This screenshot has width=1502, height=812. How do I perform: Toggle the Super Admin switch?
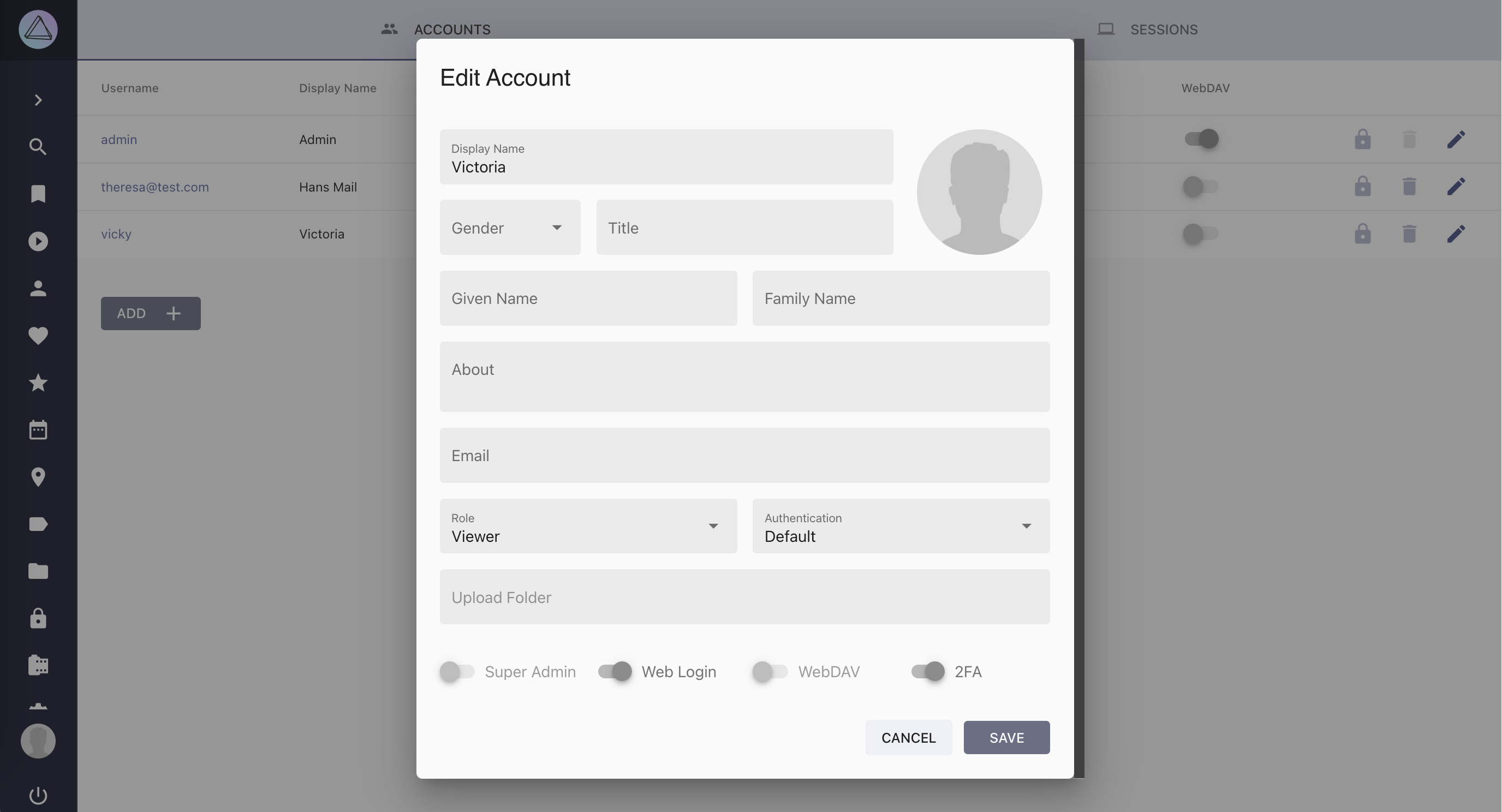pos(456,671)
